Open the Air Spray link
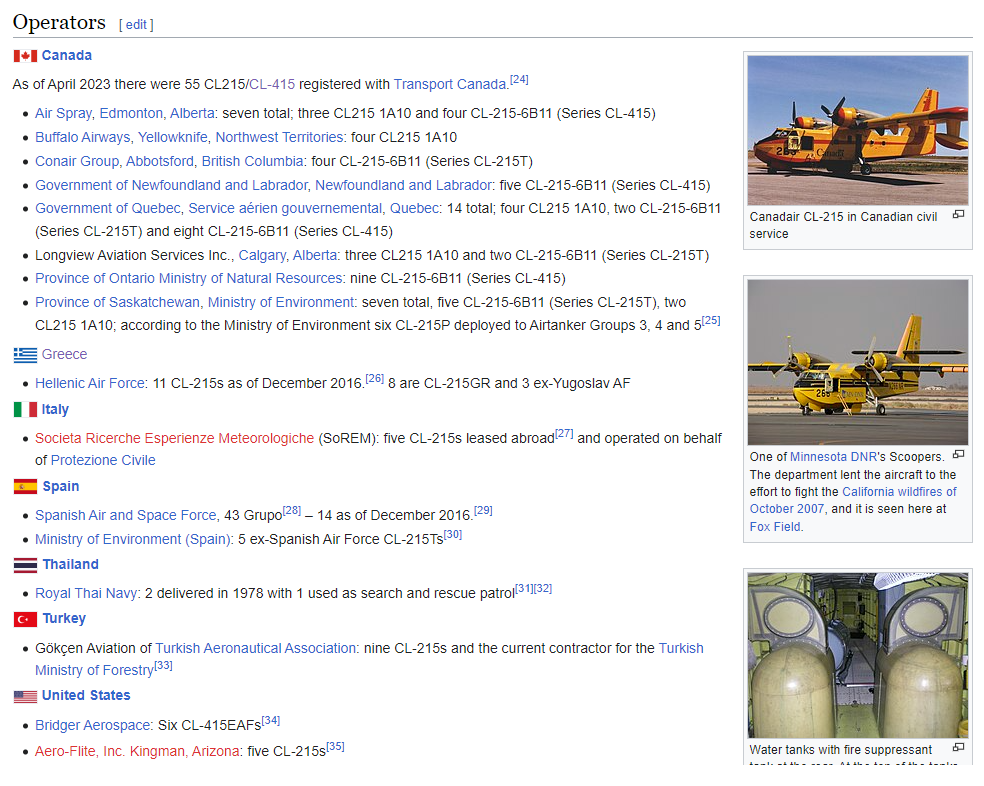 point(63,113)
